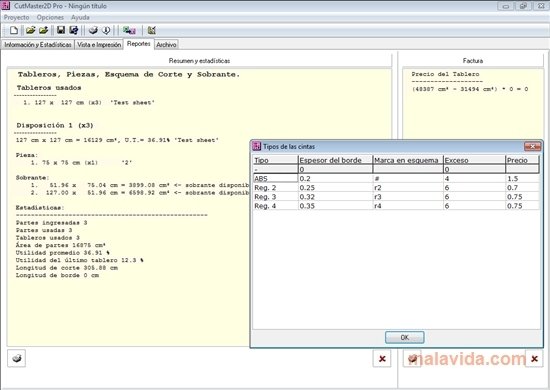Click the 0.25 edge thickness cell
Image resolution: width=550 pixels, height=390 pixels.
coord(335,188)
